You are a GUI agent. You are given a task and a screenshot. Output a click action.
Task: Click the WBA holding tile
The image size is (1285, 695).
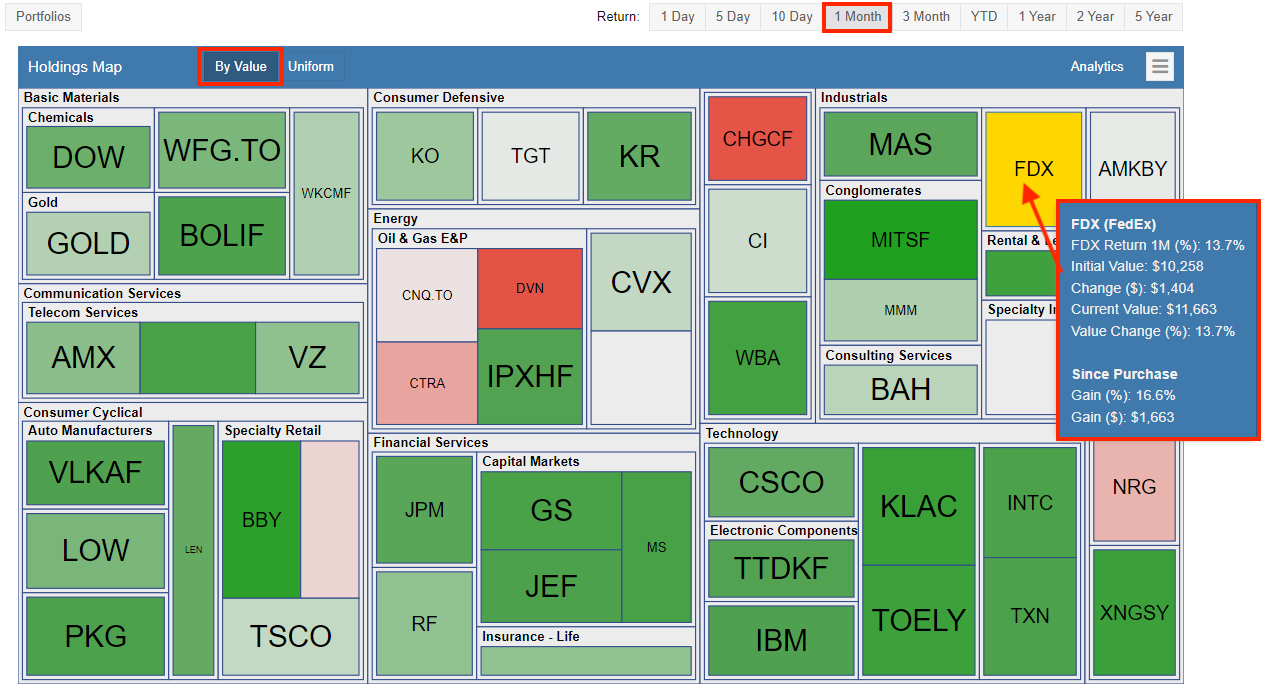[x=757, y=358]
